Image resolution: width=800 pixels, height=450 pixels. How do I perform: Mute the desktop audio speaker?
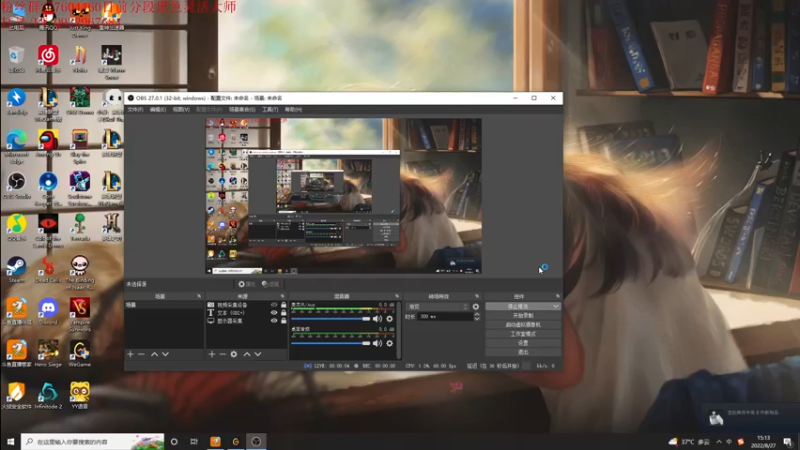[x=378, y=343]
